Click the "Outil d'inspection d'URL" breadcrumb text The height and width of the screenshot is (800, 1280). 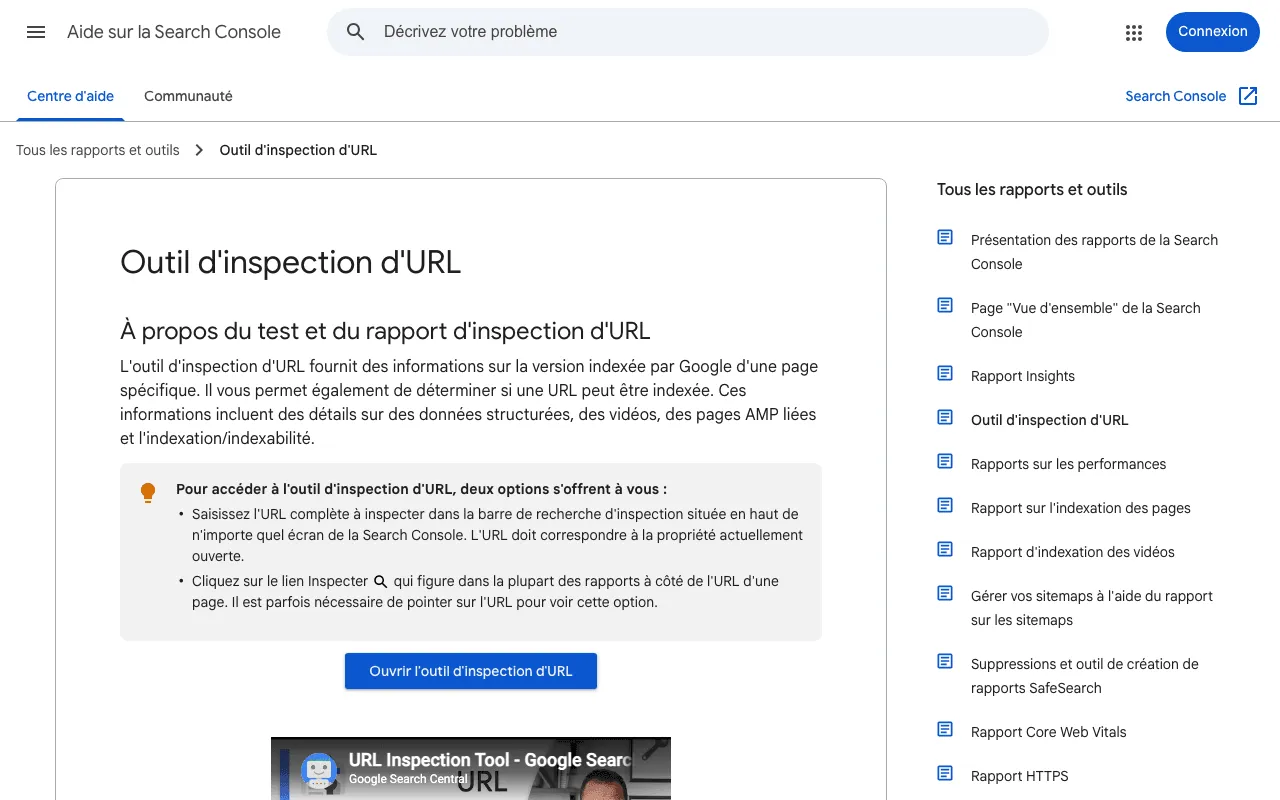pos(298,150)
